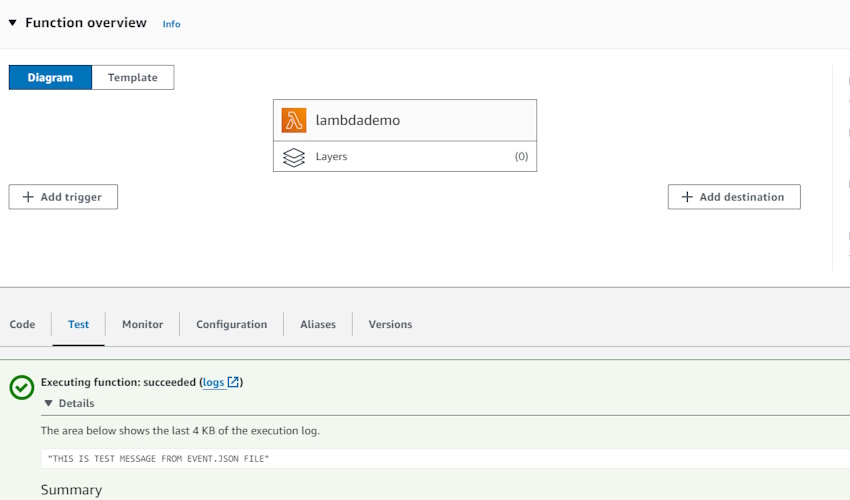850x500 pixels.
Task: Click the plus icon on Add trigger
Action: pyautogui.click(x=28, y=197)
